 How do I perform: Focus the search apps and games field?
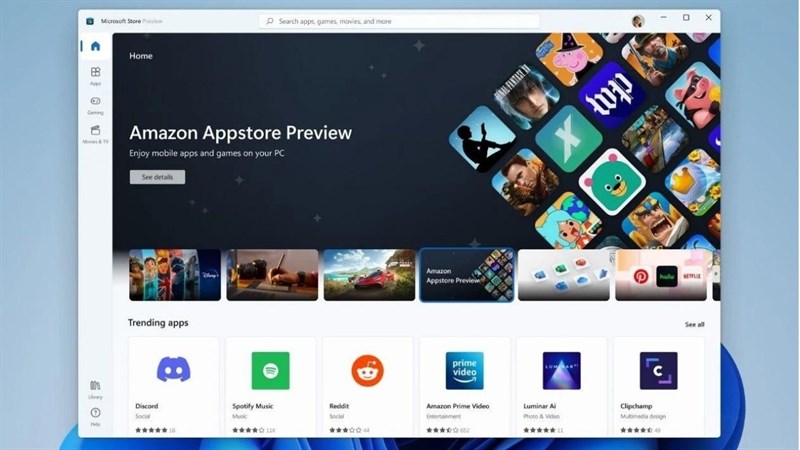[399, 21]
